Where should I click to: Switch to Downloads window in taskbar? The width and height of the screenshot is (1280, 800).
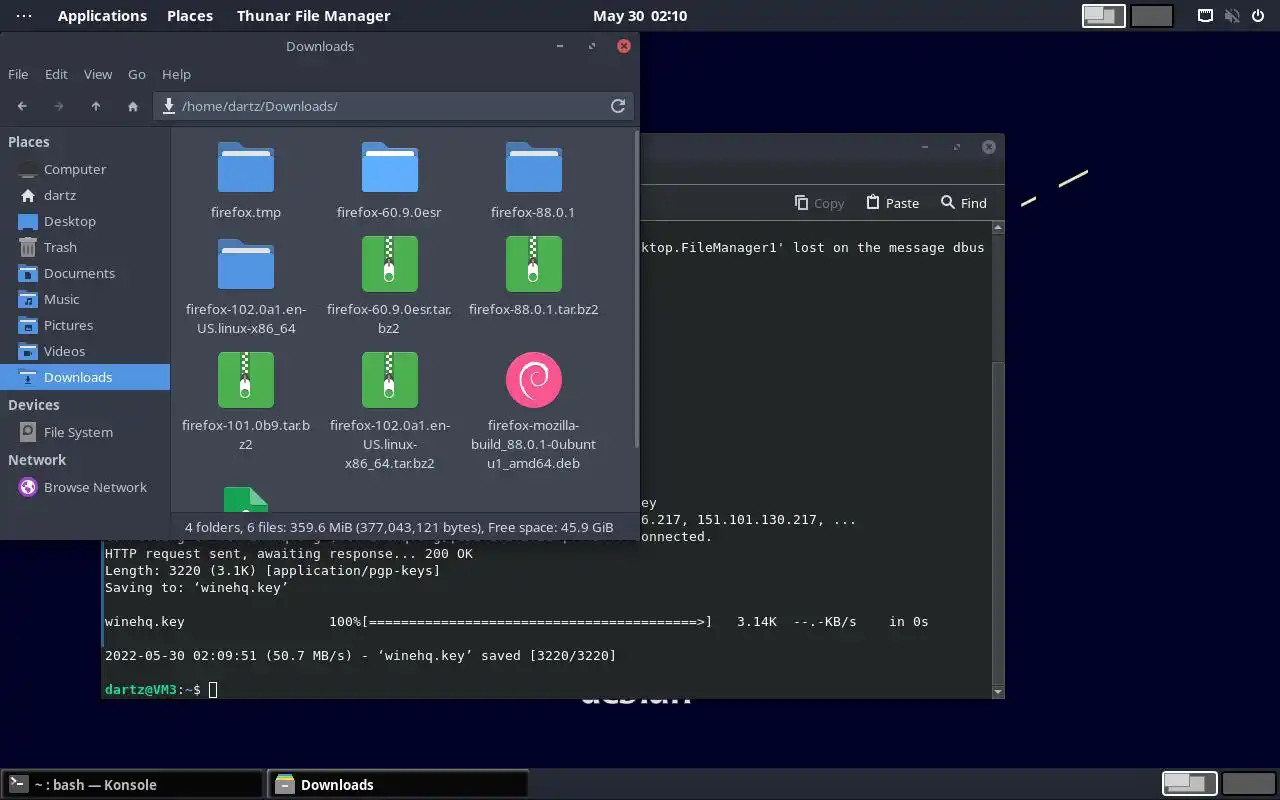click(x=397, y=784)
